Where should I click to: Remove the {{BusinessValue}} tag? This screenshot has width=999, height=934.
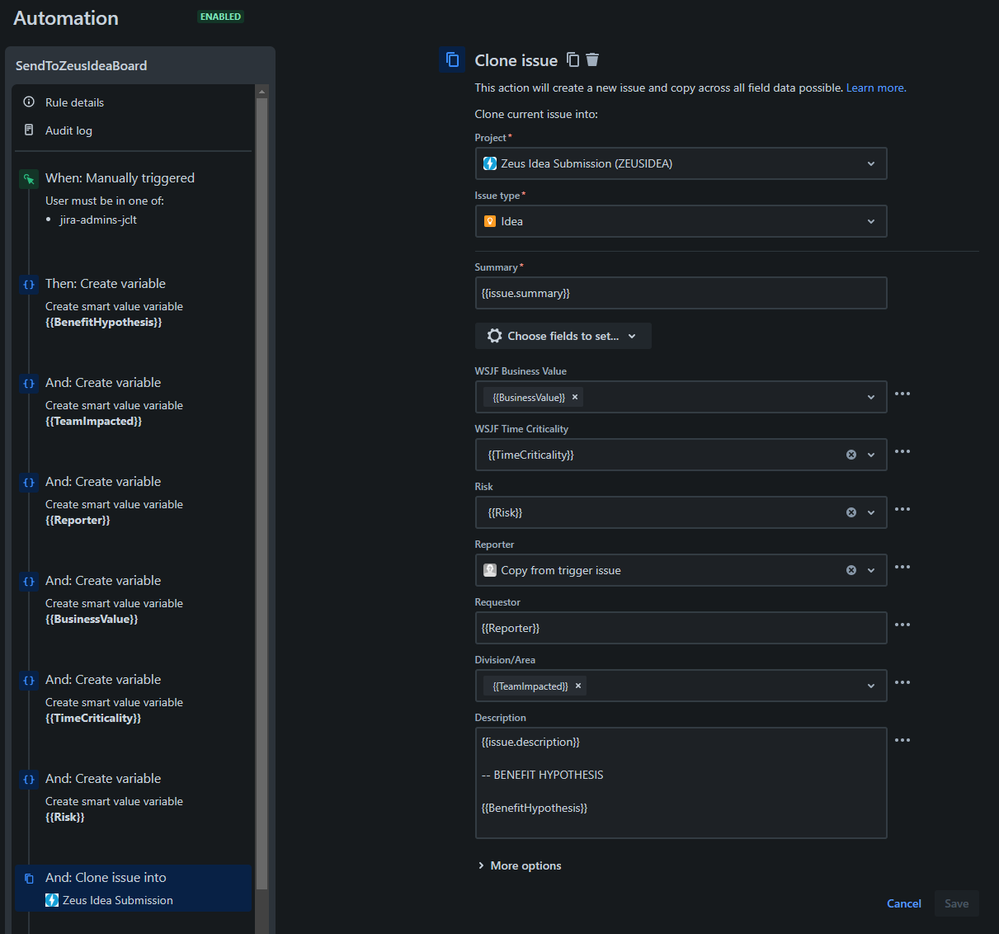[x=575, y=397]
